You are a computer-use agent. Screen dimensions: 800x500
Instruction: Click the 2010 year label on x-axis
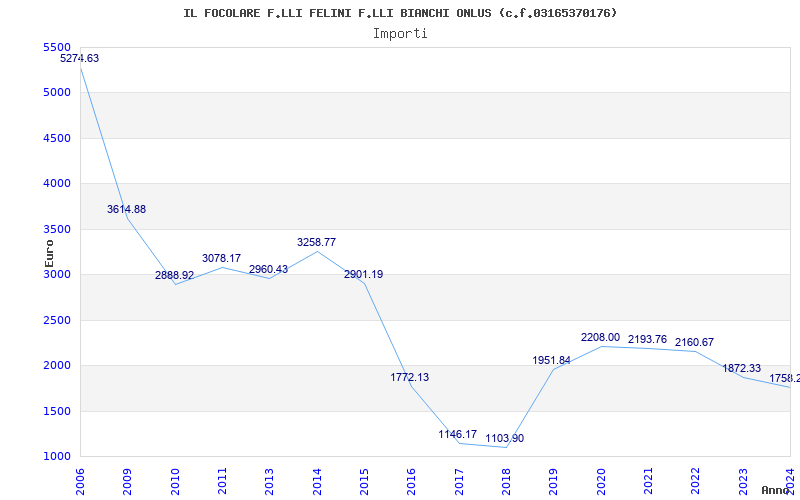[x=175, y=482]
